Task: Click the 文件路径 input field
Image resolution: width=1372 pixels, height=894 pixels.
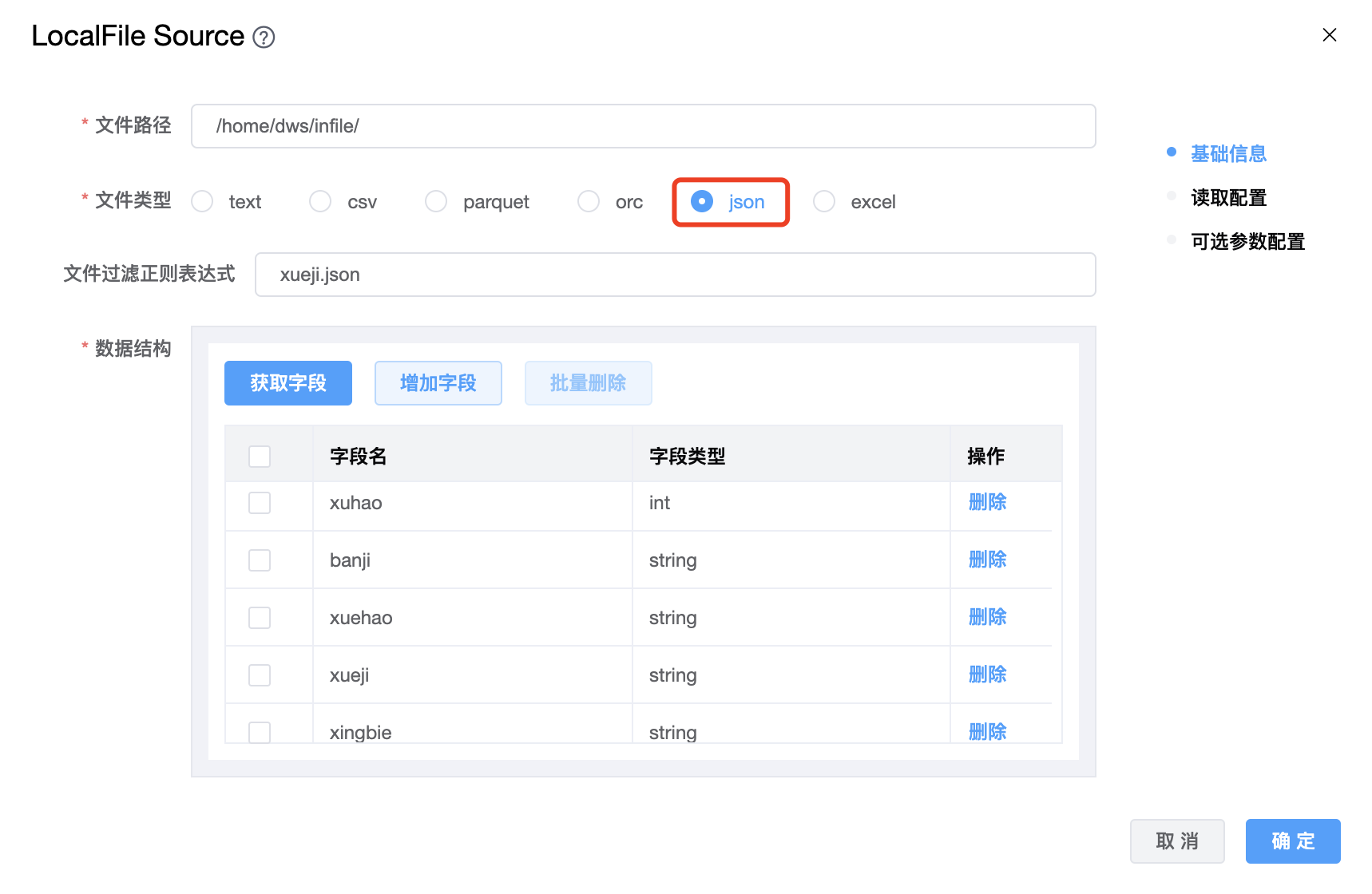Action: pyautogui.click(x=643, y=126)
